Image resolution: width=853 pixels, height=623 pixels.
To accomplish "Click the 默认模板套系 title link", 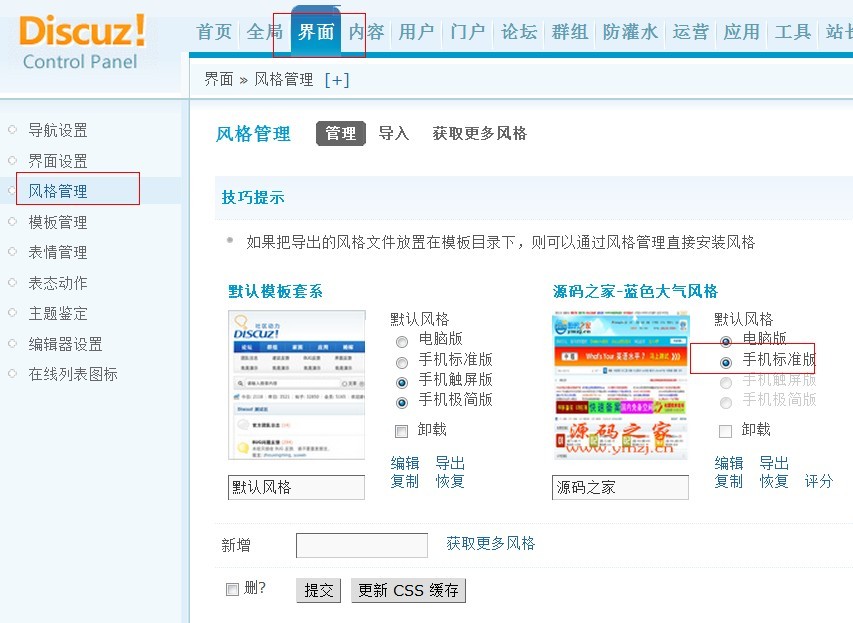I will pyautogui.click(x=275, y=291).
